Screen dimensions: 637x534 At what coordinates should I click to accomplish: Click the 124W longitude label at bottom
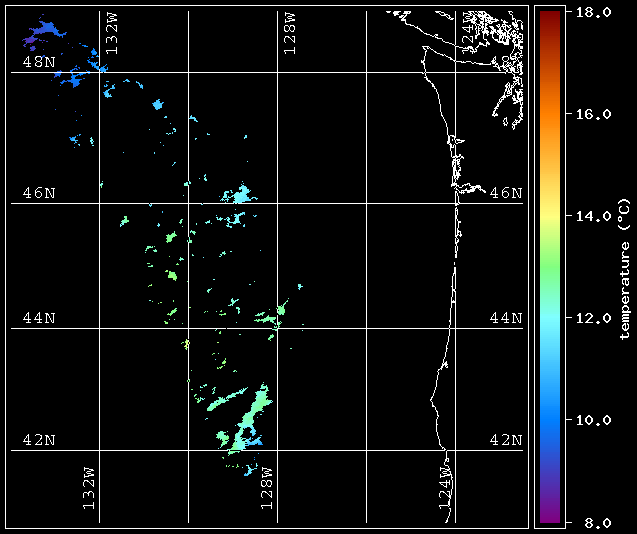tap(444, 488)
